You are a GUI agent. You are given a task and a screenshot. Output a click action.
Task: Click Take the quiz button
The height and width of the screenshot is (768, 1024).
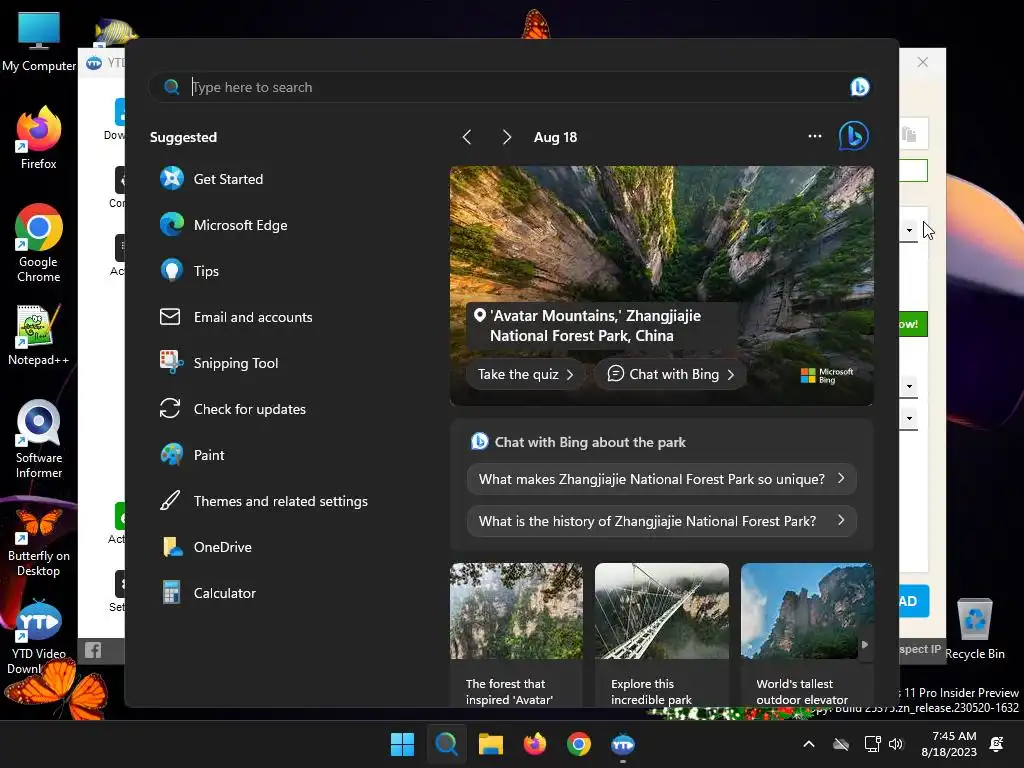pos(525,374)
